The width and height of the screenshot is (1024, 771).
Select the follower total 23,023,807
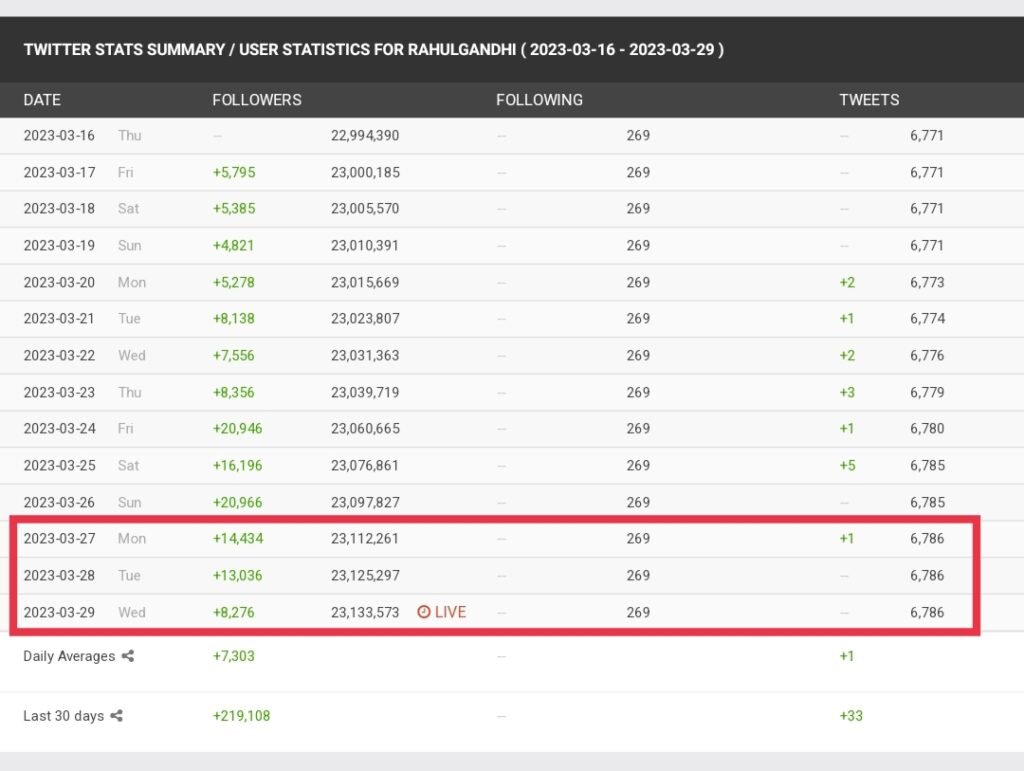point(365,319)
